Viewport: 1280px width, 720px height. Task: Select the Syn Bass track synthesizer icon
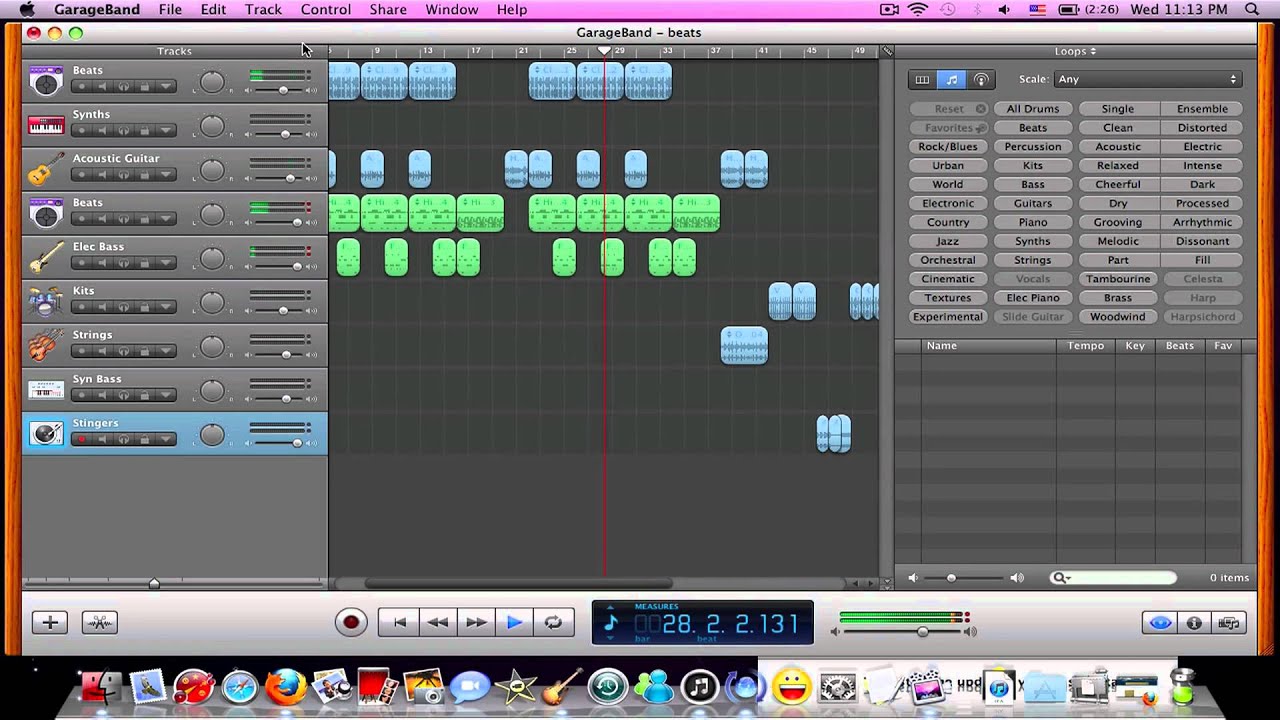[x=46, y=390]
